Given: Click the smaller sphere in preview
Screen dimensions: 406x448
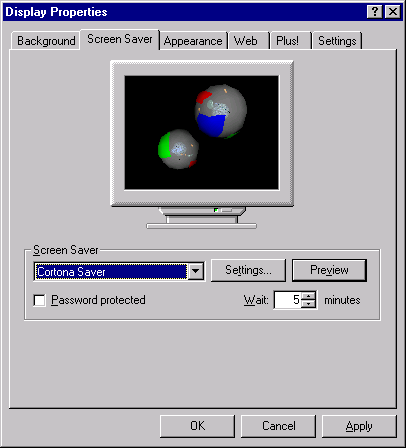Looking at the screenshot, I should [x=178, y=149].
